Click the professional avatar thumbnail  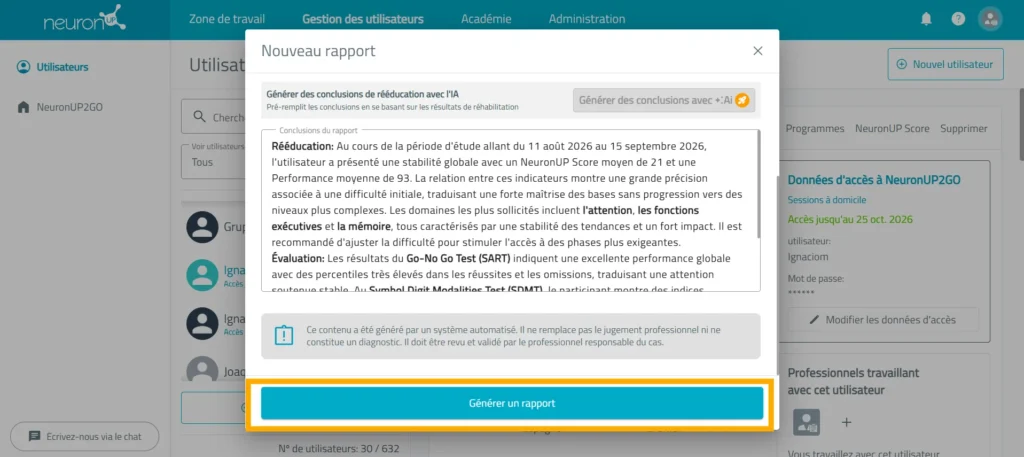coord(807,422)
